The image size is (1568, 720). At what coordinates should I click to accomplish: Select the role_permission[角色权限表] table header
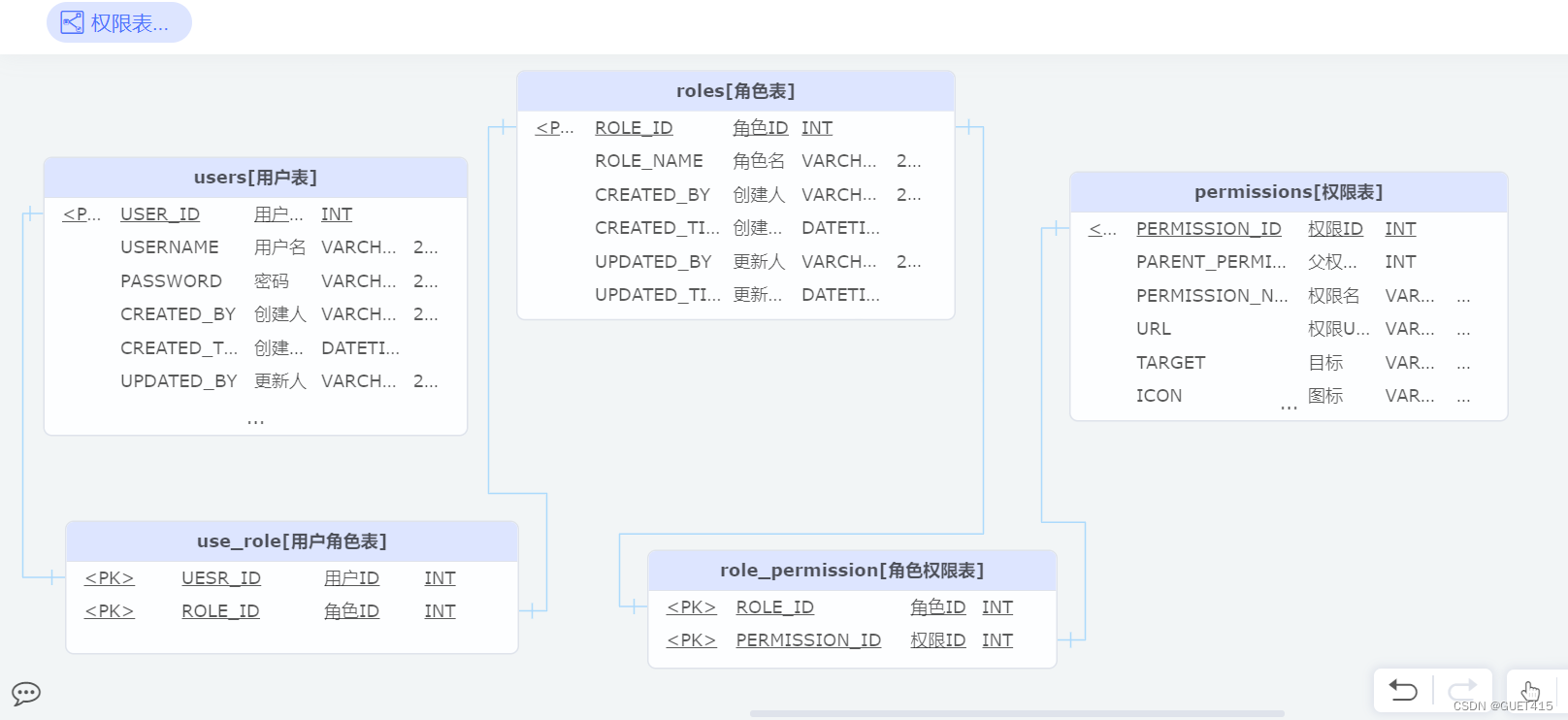tap(852, 571)
